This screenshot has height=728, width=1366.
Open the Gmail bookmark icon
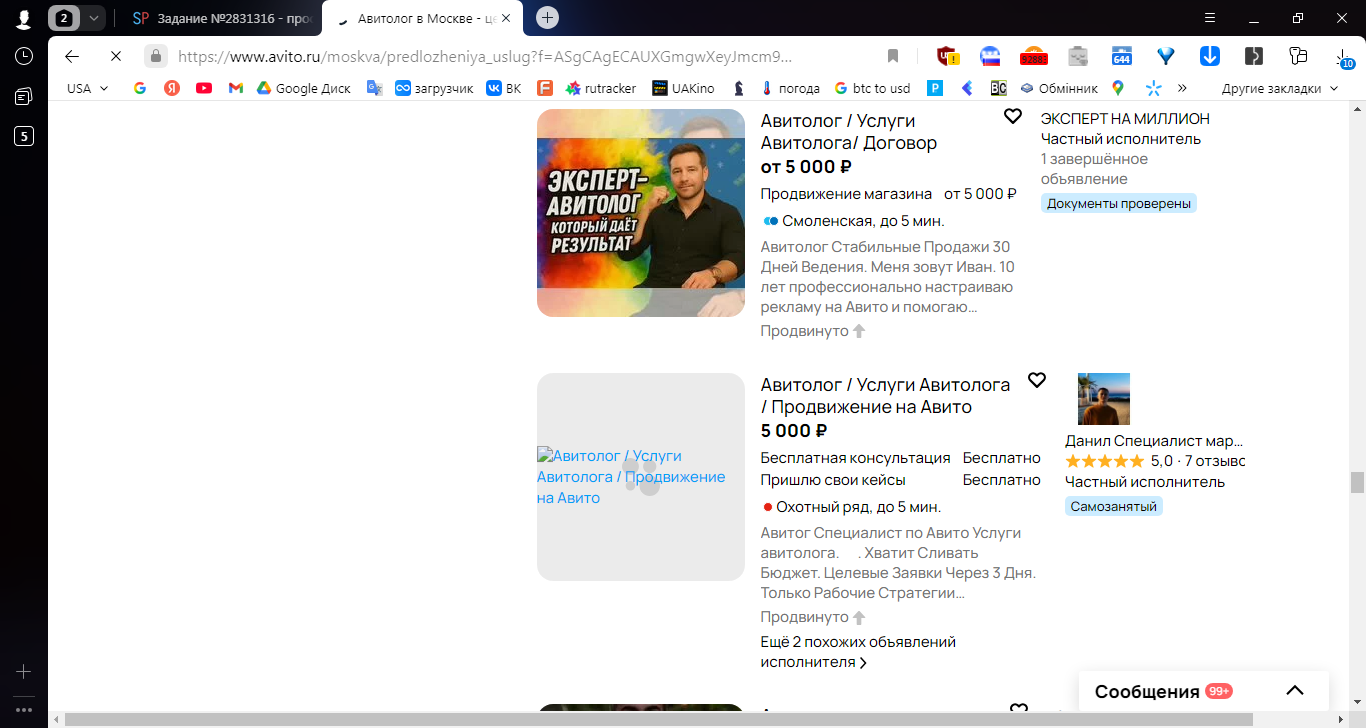(x=236, y=88)
